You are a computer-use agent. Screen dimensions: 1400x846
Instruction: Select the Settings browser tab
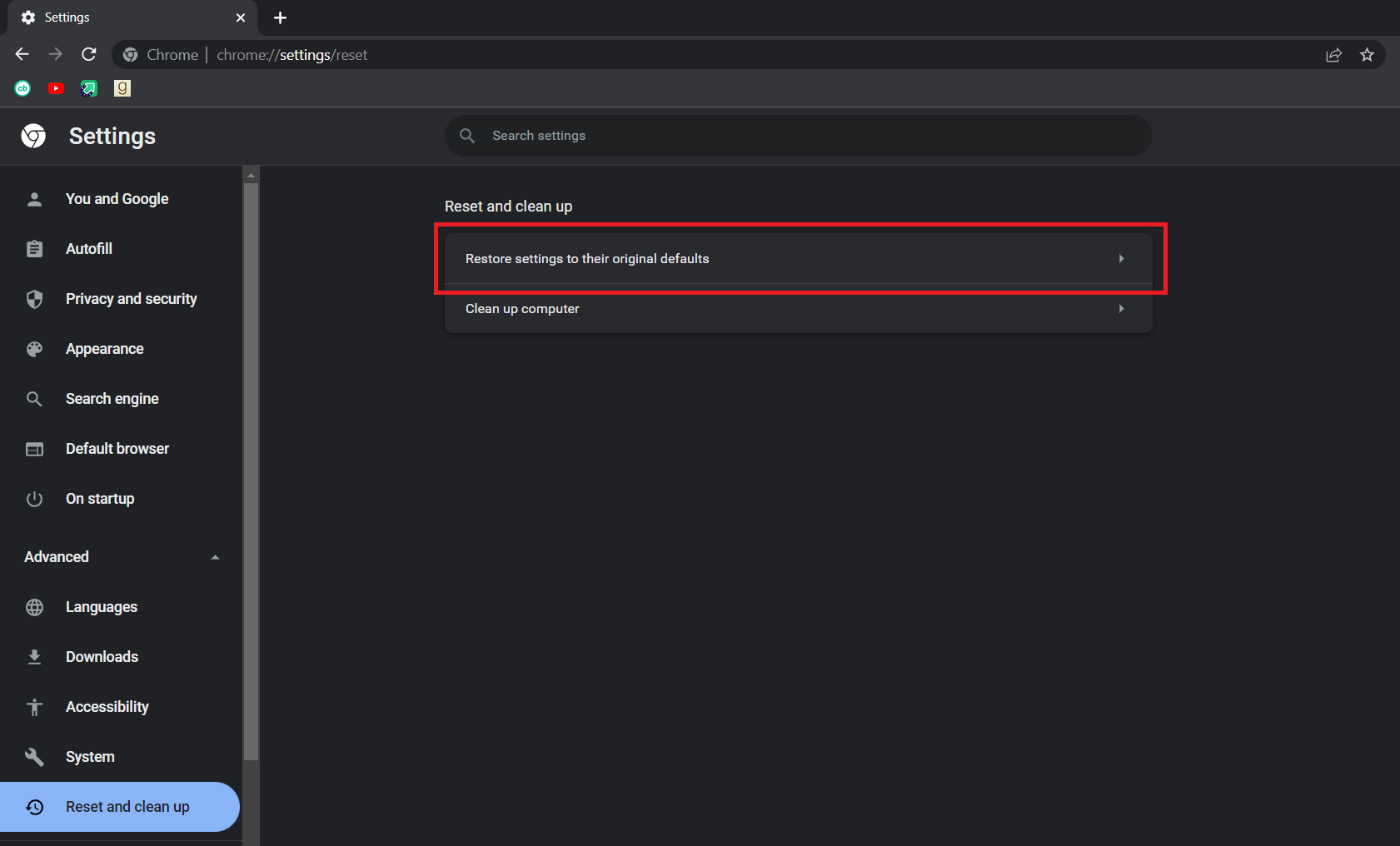click(132, 17)
